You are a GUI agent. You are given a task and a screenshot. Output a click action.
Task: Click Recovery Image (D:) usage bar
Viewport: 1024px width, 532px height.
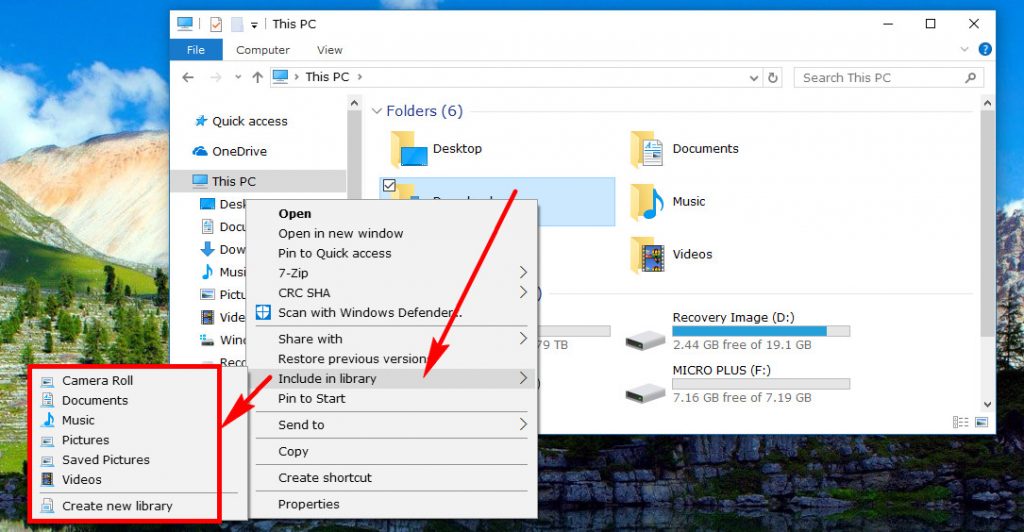tap(761, 331)
